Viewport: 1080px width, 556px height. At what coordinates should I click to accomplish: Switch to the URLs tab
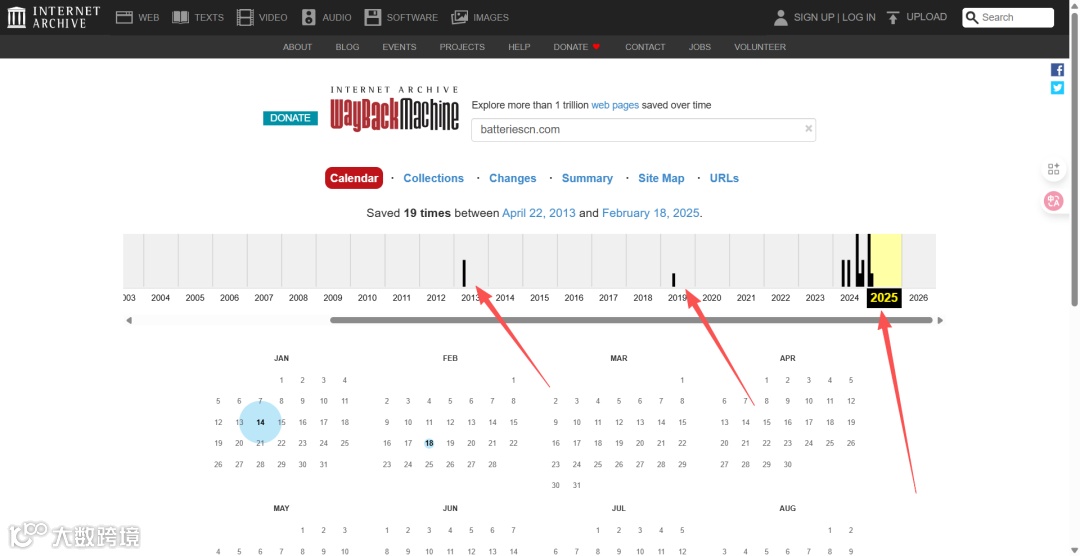(x=724, y=178)
